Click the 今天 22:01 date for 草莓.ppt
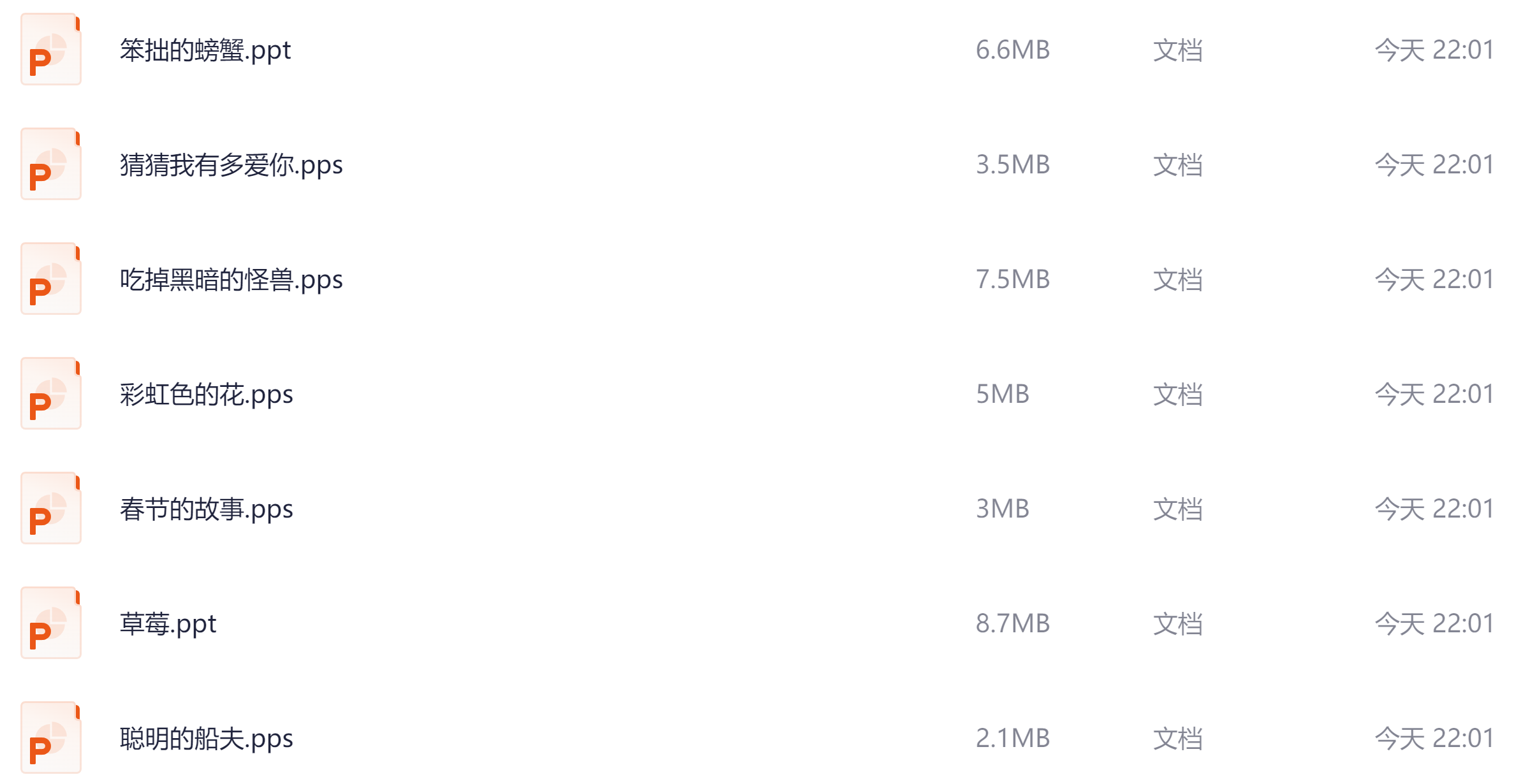1523x784 pixels. point(1434,624)
